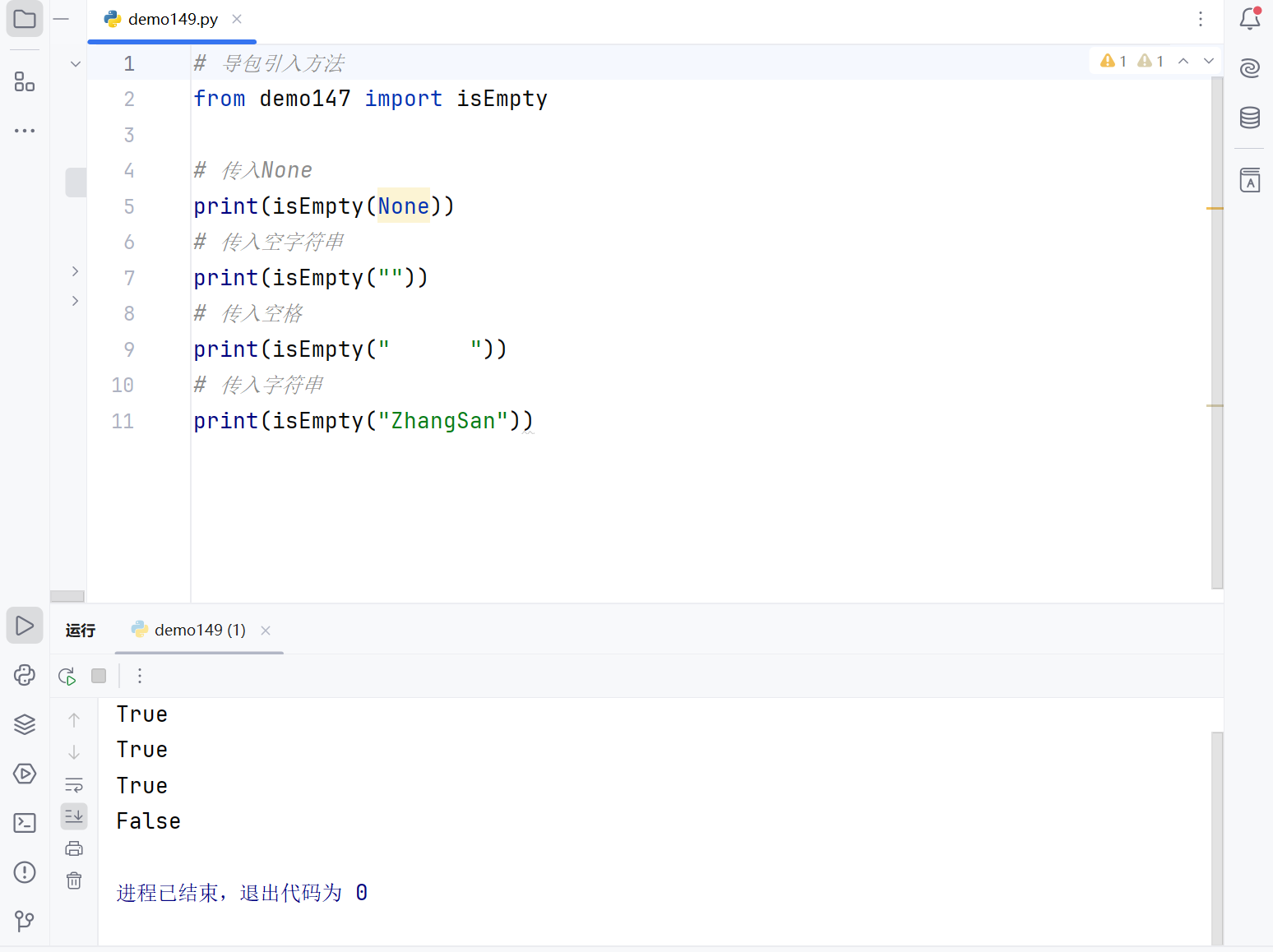Viewport: 1273px width, 952px height.
Task: Open the first warning count indicator
Action: point(1113,61)
